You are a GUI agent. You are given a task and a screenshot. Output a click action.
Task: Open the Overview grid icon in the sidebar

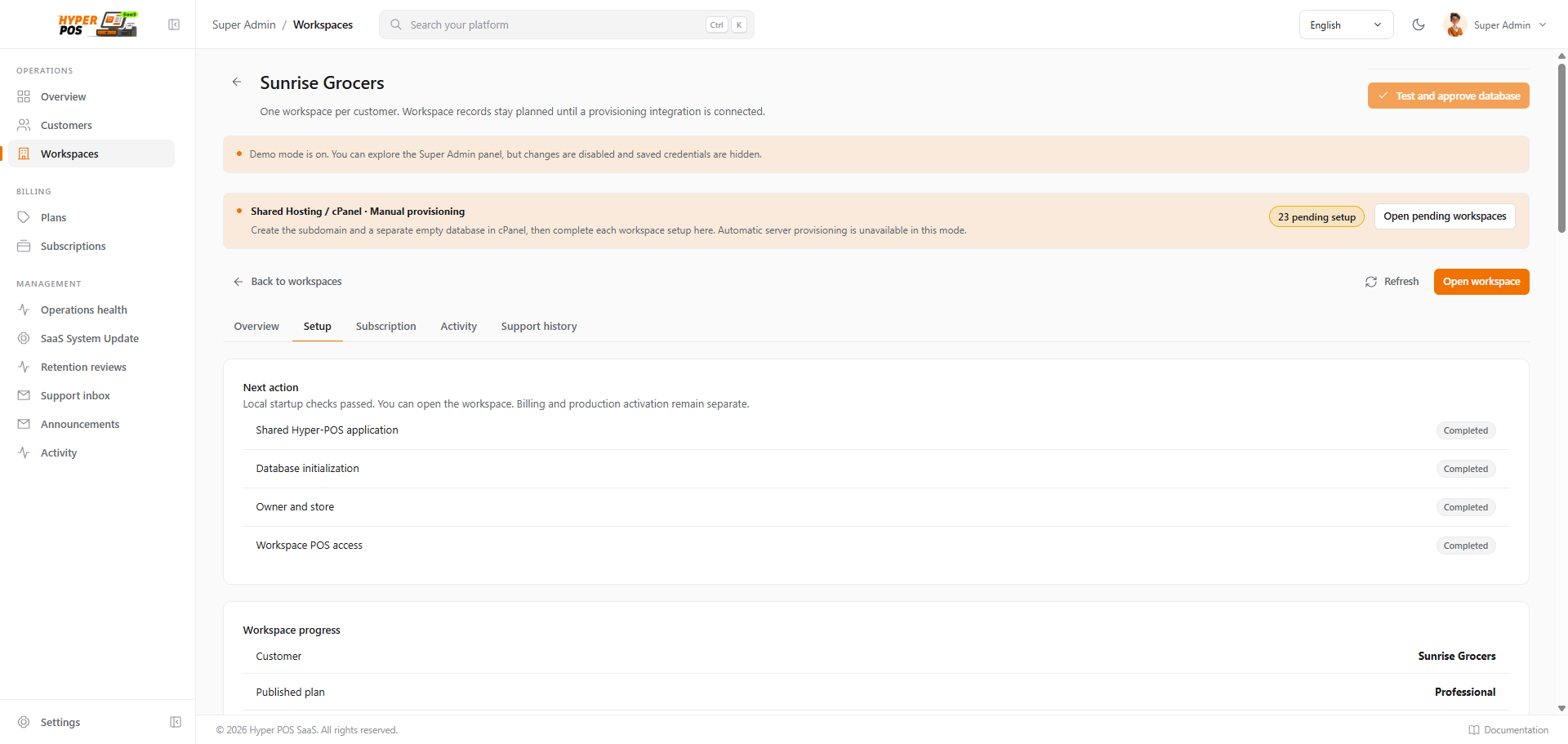click(x=24, y=96)
